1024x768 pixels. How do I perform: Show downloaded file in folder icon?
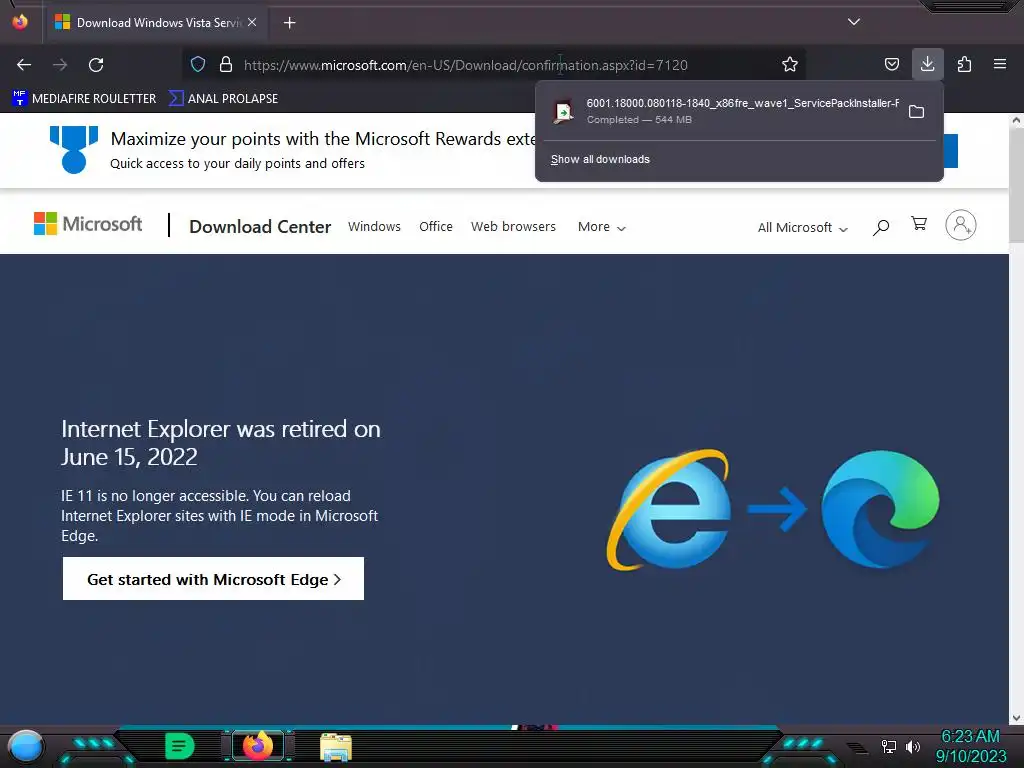point(916,112)
